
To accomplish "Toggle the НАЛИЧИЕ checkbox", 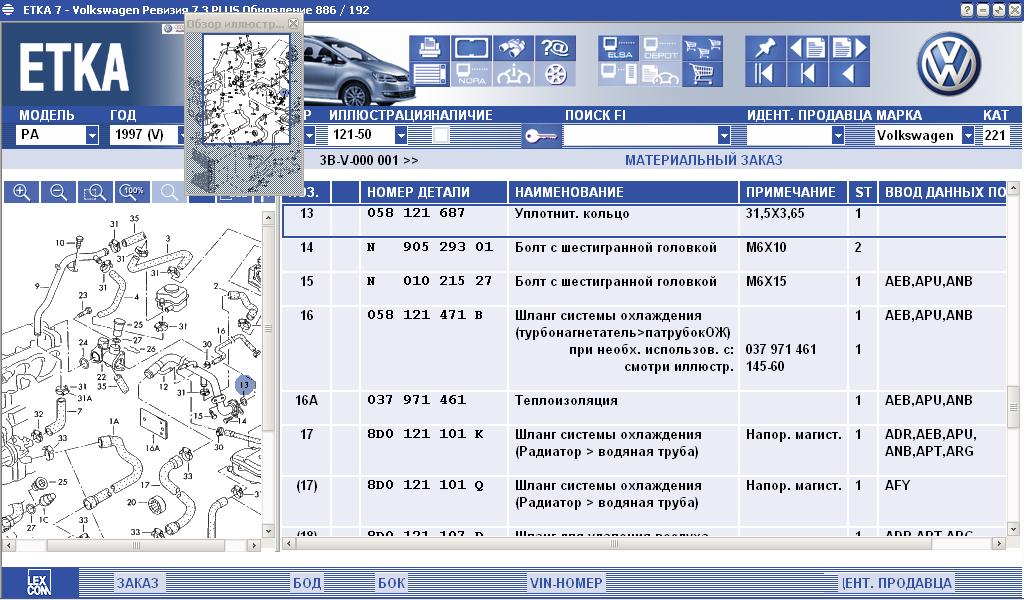I will [441, 135].
